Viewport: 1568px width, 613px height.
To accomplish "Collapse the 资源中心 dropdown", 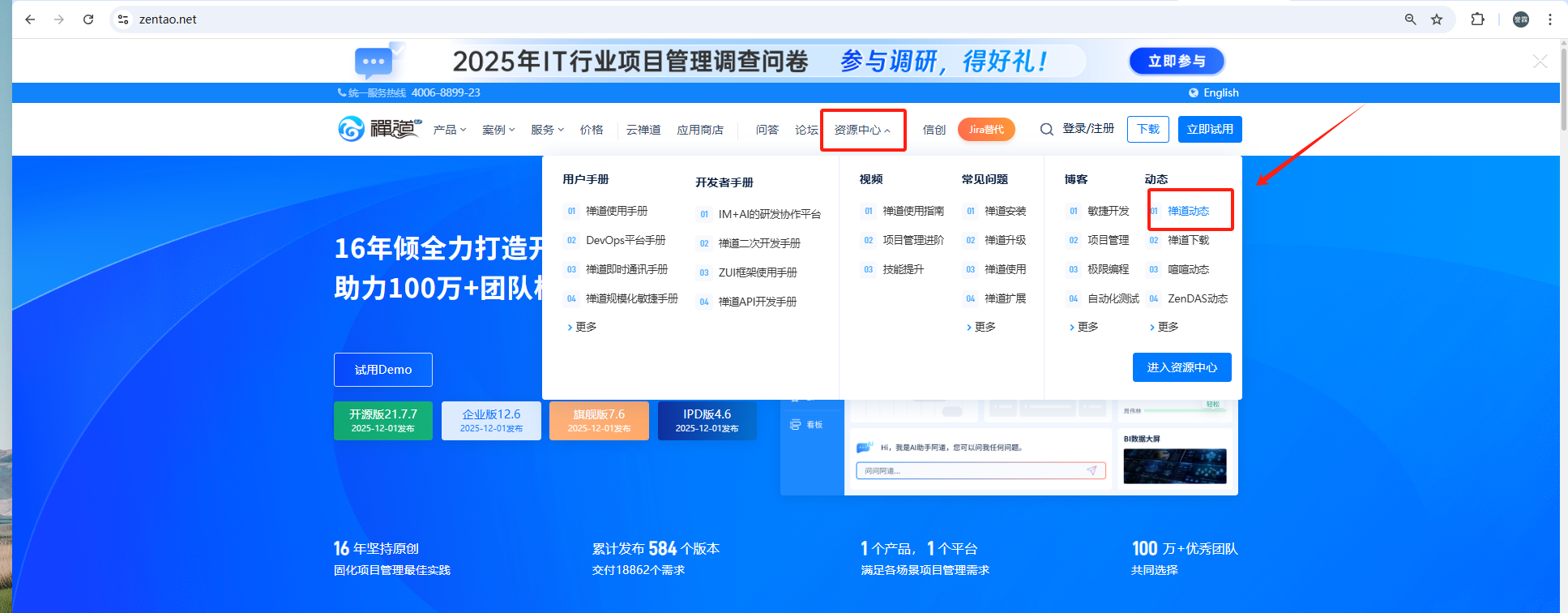I will point(862,130).
